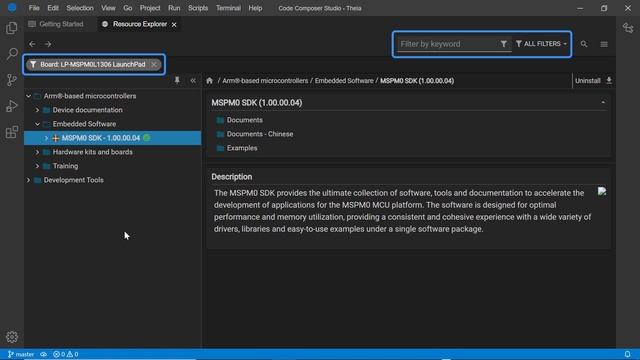Open the Edit menu

click(53, 8)
